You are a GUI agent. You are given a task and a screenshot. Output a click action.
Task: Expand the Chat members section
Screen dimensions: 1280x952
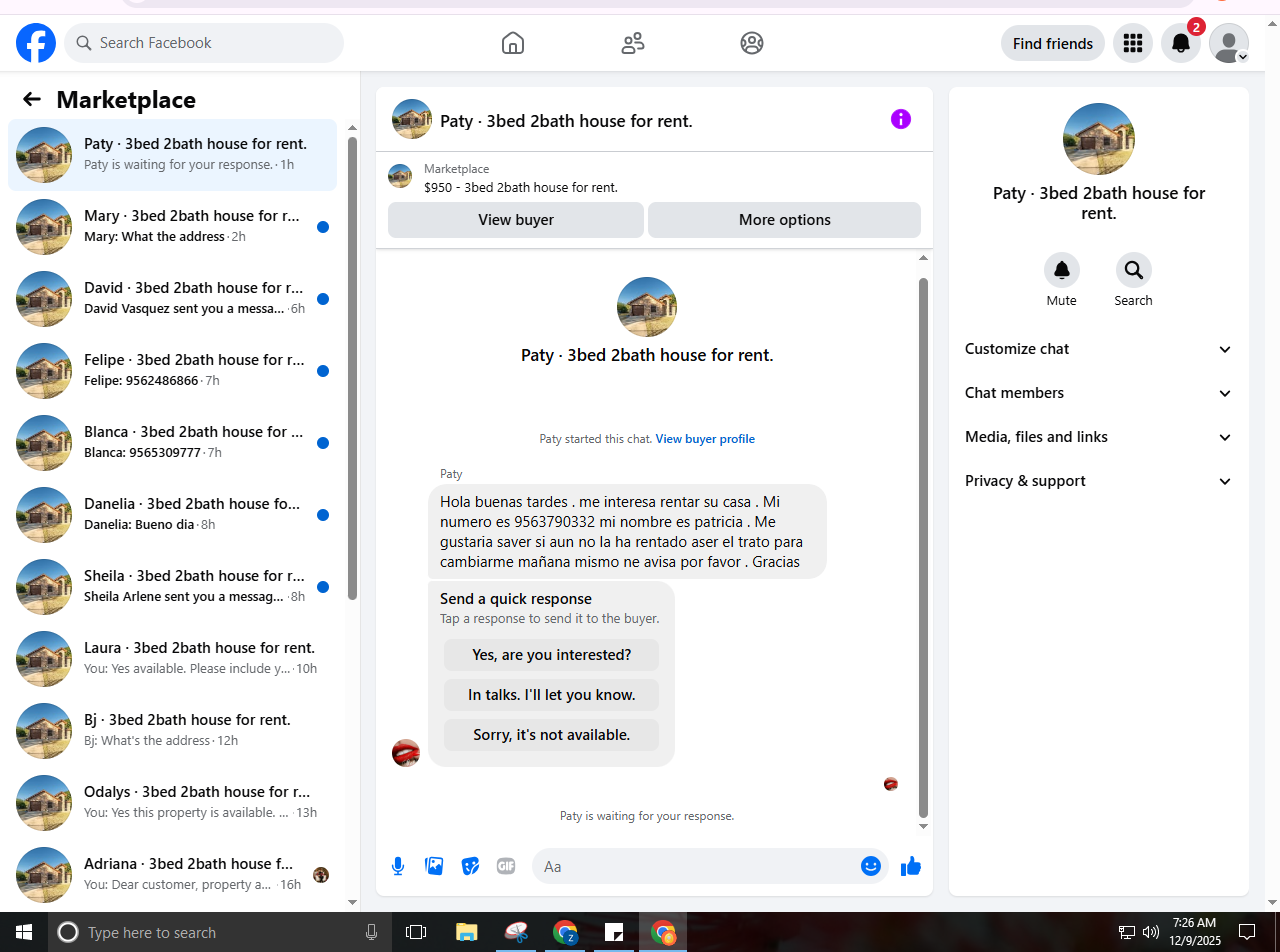point(1099,393)
